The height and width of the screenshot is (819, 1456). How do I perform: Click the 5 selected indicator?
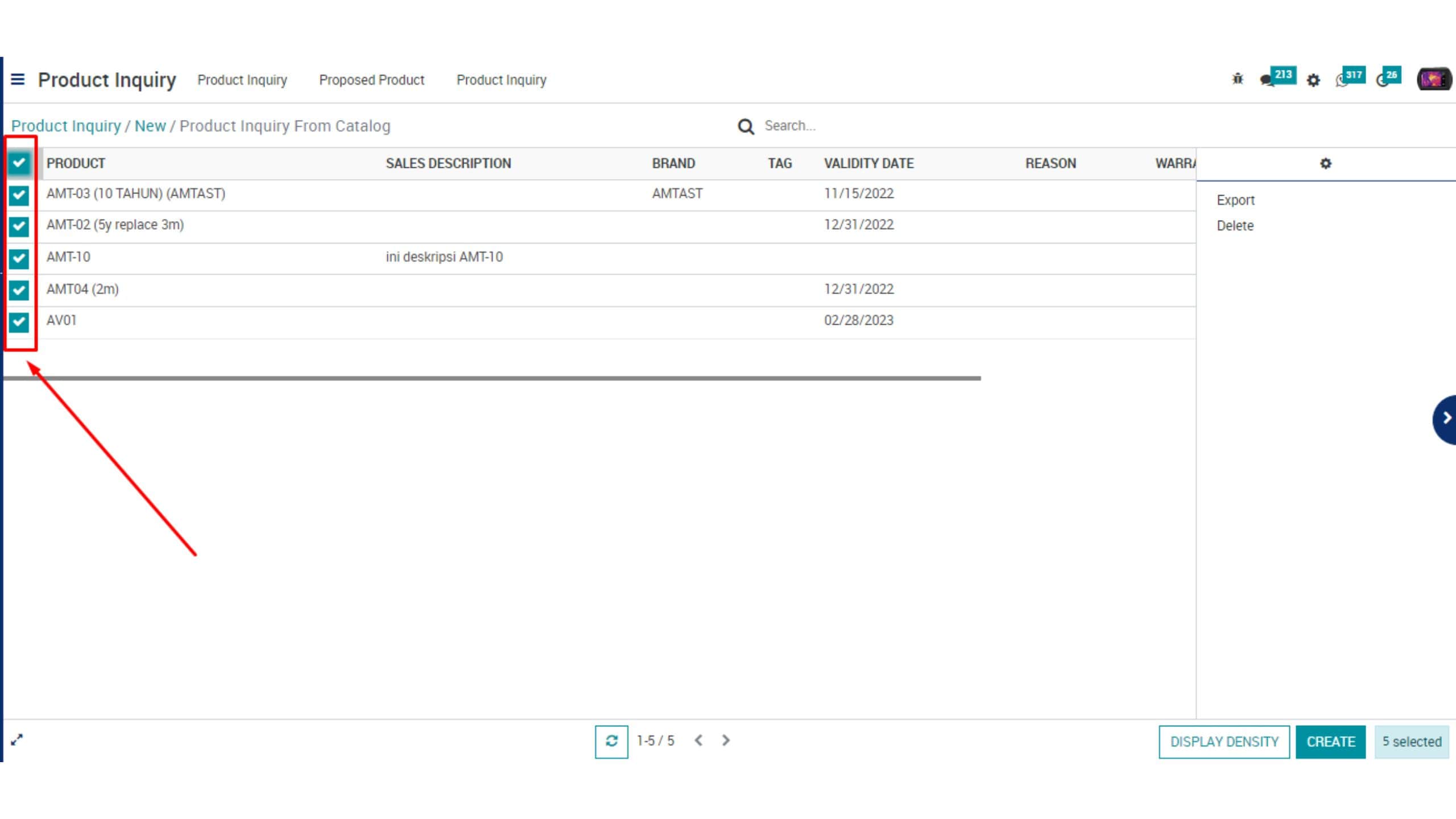click(1412, 742)
